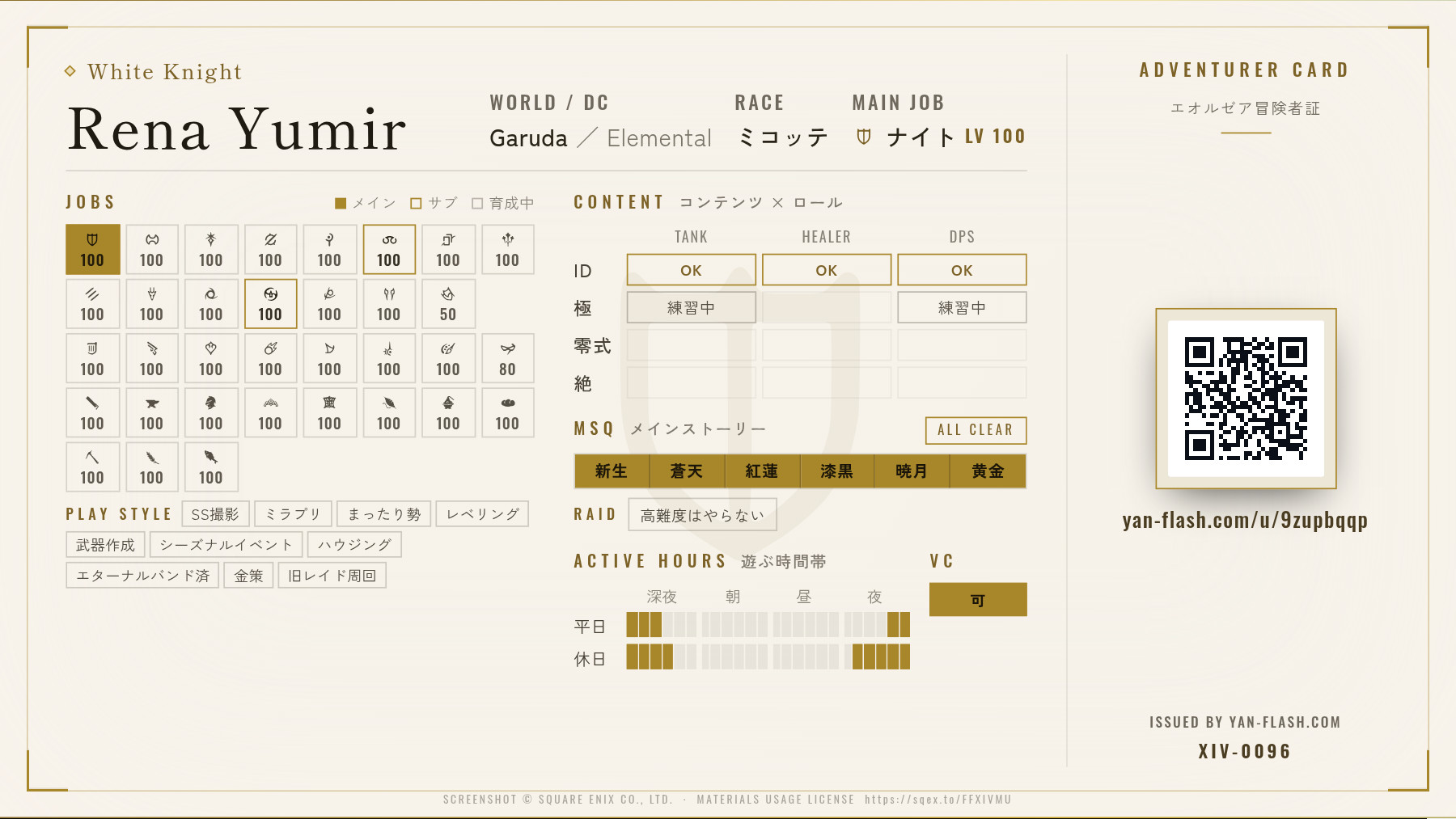Select the Paladin job tile
This screenshot has width=1456, height=819.
coord(92,249)
